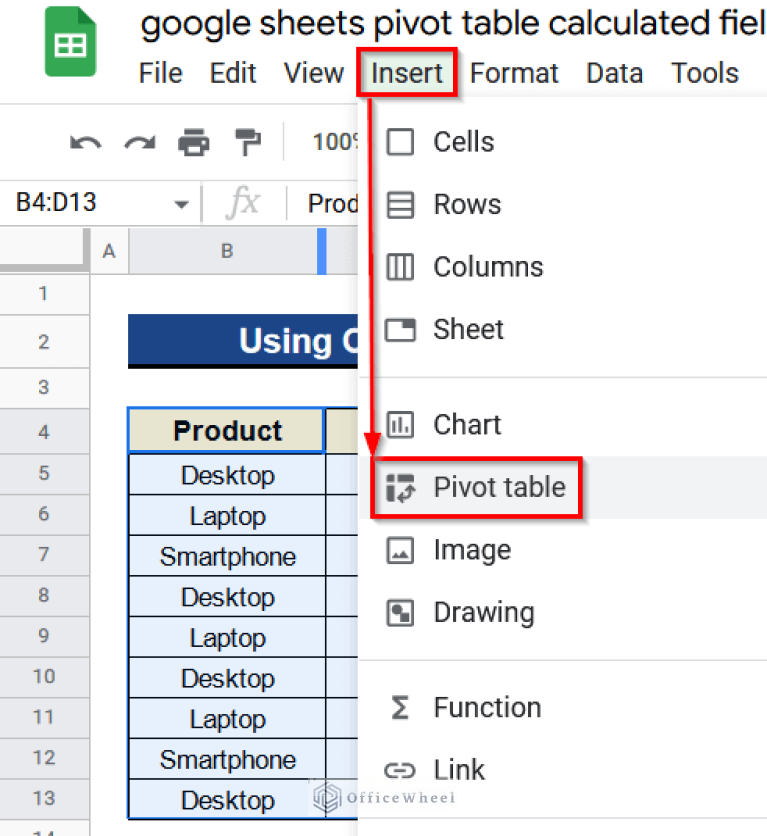The image size is (767, 836).
Task: Click the Google Sheets logo icon
Action: point(70,42)
